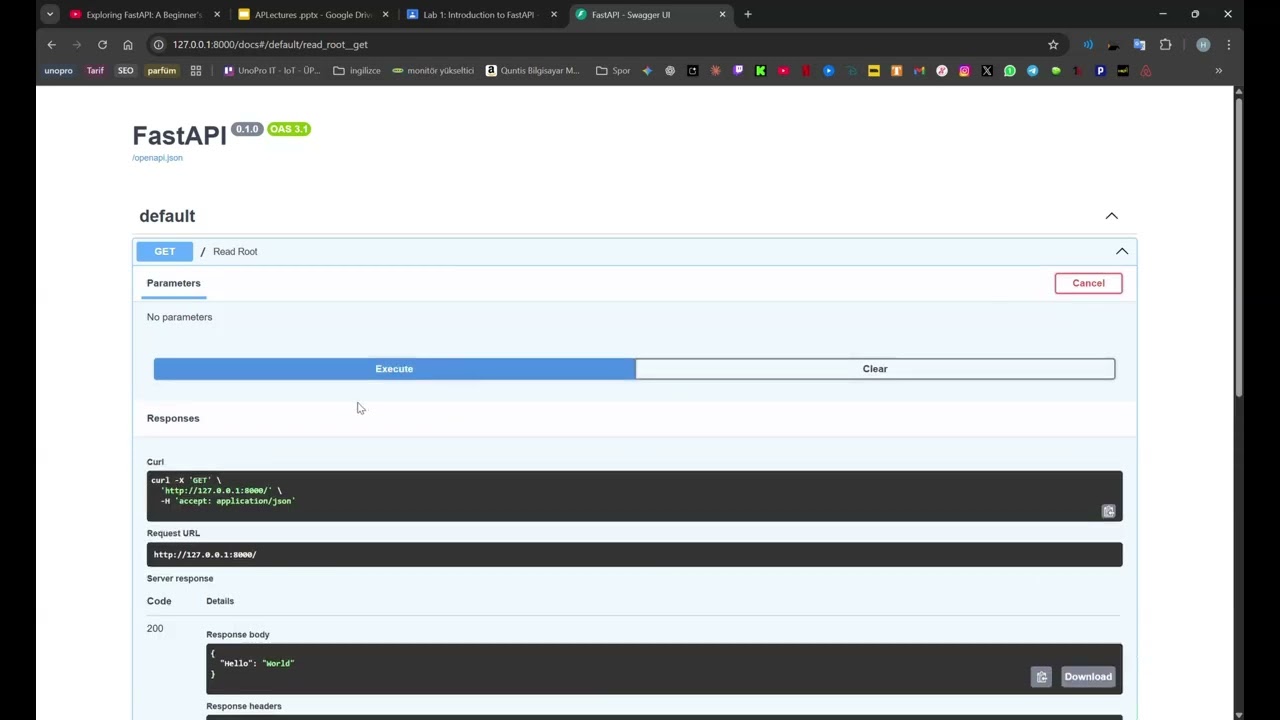
Task: Copy the curl command to clipboard
Action: (1108, 511)
